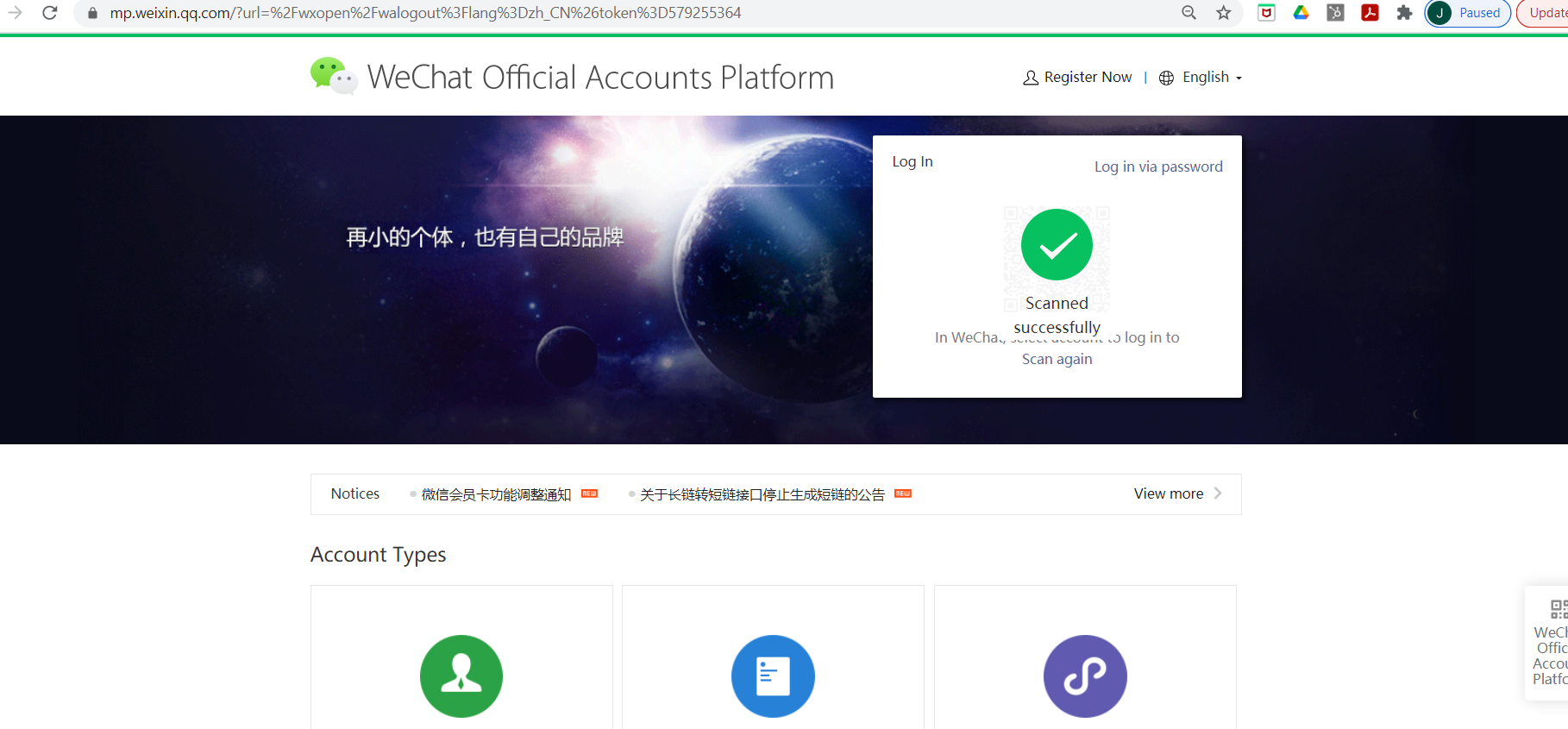Image resolution: width=1568 pixels, height=729 pixels.
Task: Click the Account Types heading
Action: pyautogui.click(x=378, y=555)
